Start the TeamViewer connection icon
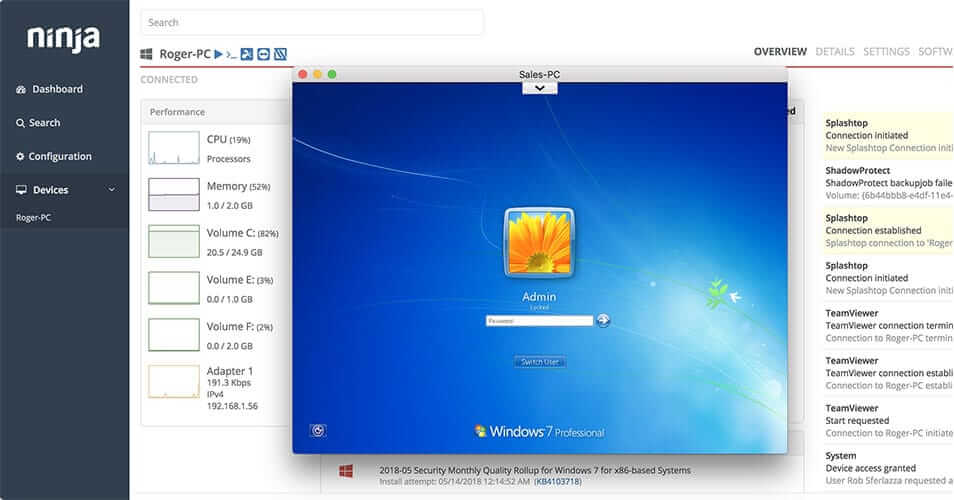The width and height of the screenshot is (954, 500). coord(263,54)
